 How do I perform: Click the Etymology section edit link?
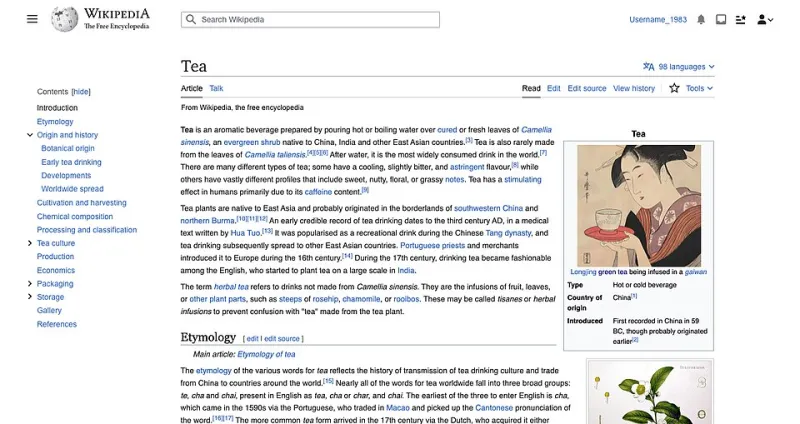click(x=252, y=338)
